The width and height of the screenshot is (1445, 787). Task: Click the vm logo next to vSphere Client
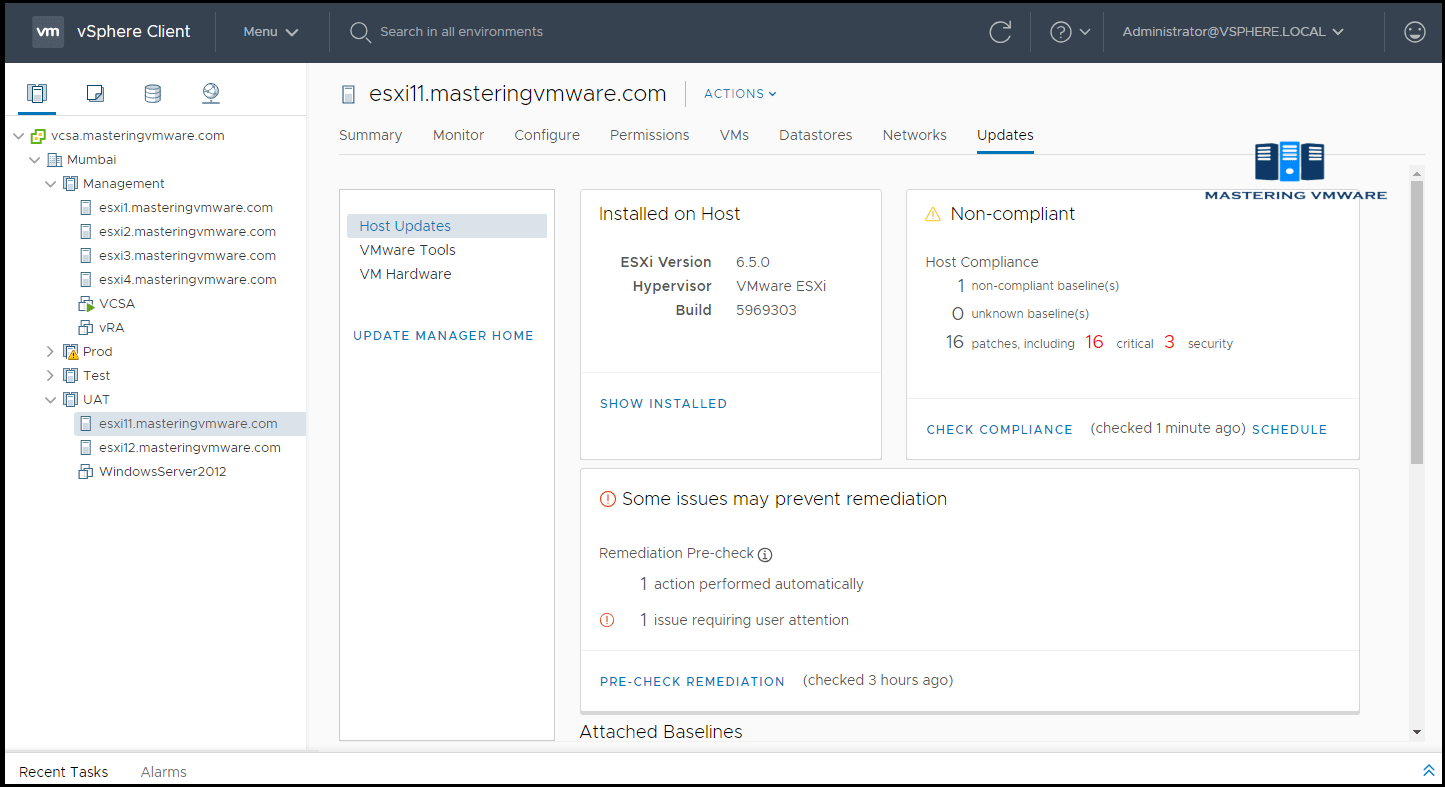point(47,31)
